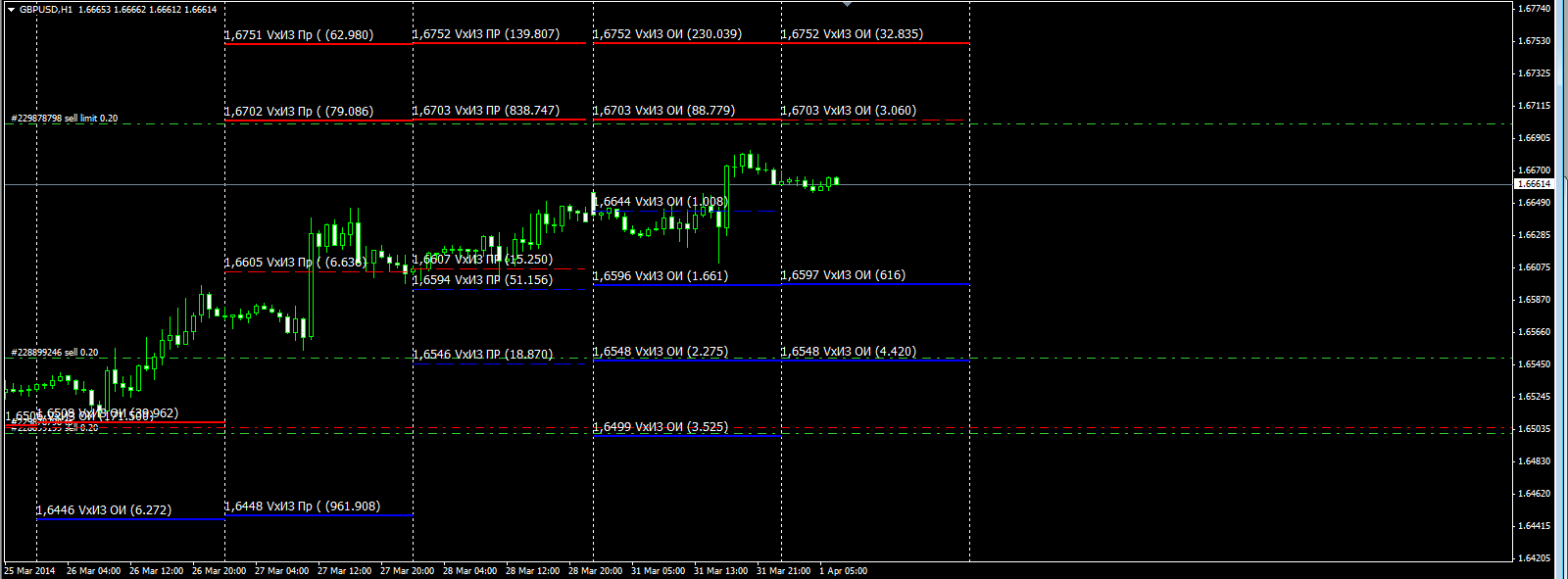Click the 26 Mar 04:00 time axis label
This screenshot has width=1568, height=579.
click(x=94, y=571)
